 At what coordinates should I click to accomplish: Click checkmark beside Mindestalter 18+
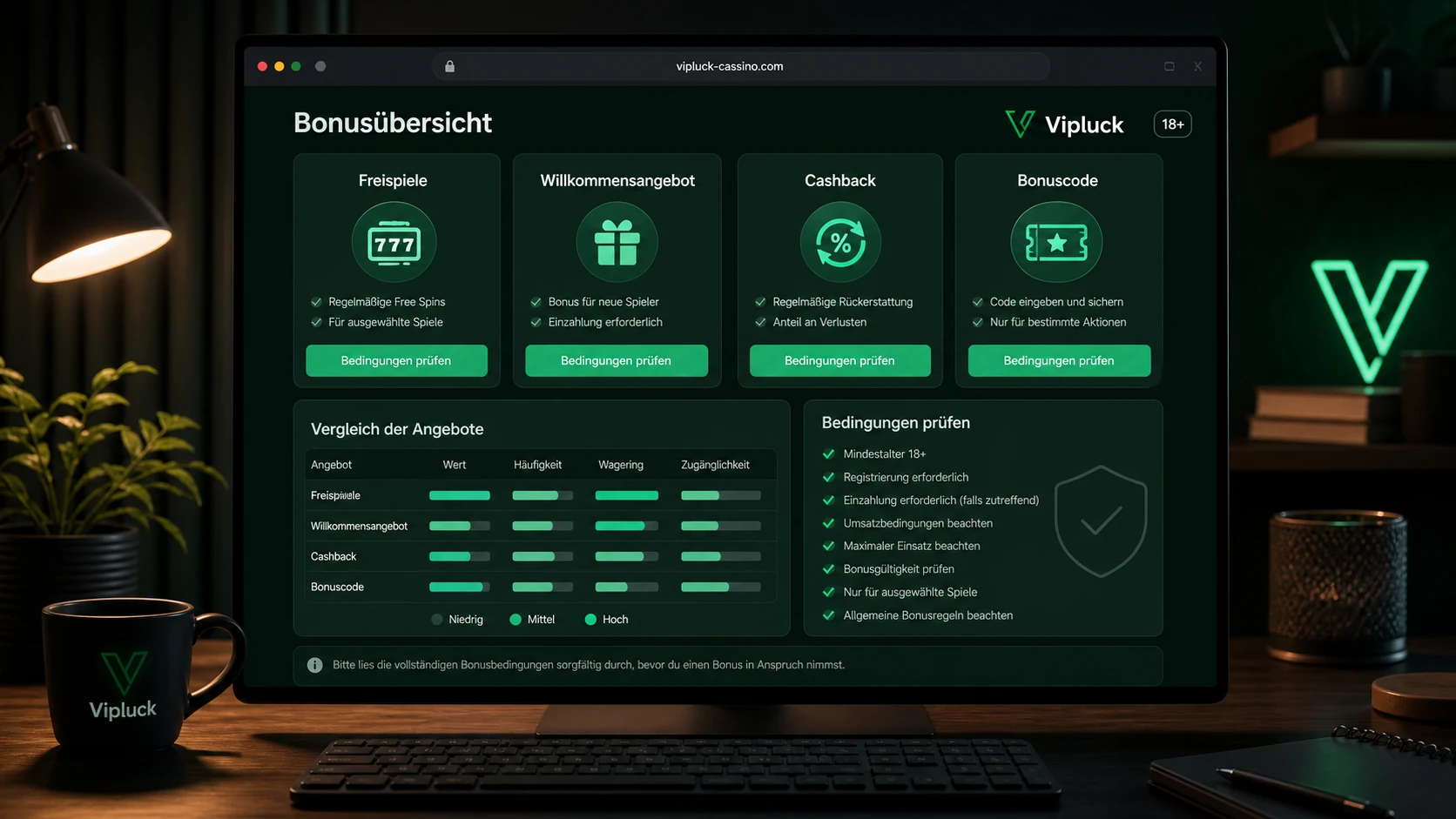coord(828,453)
